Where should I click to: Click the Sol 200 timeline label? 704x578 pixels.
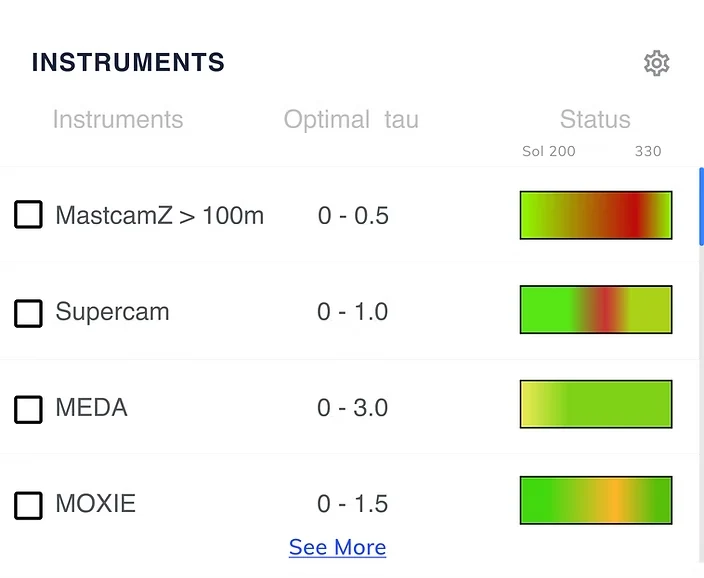(x=549, y=151)
